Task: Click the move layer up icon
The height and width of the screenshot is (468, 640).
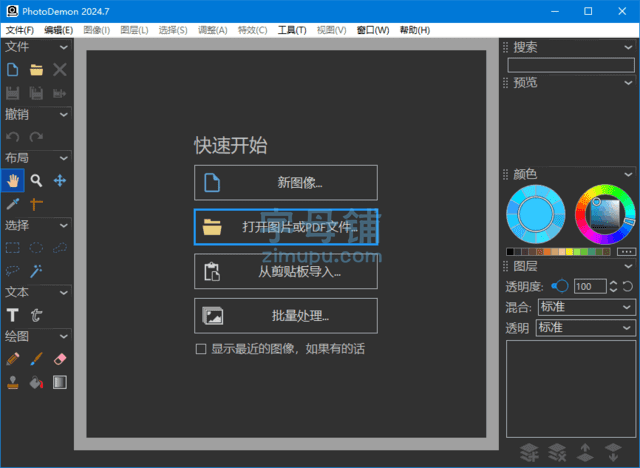Action: [x=585, y=452]
